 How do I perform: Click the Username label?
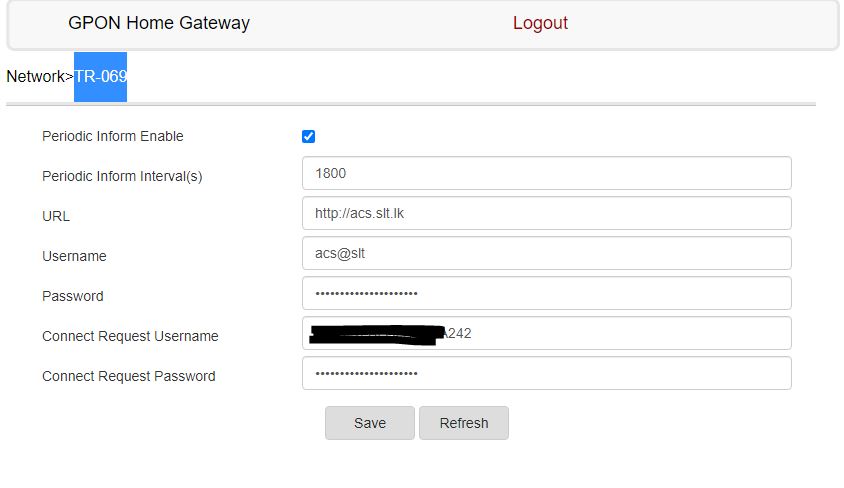[74, 256]
